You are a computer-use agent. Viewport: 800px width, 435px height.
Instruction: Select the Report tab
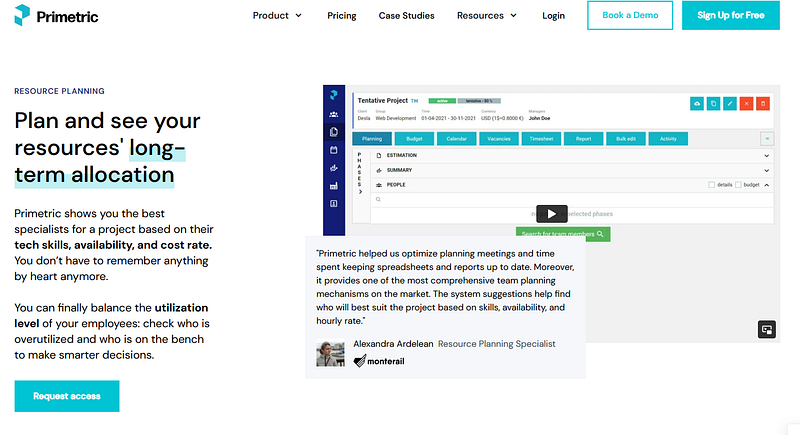[584, 139]
